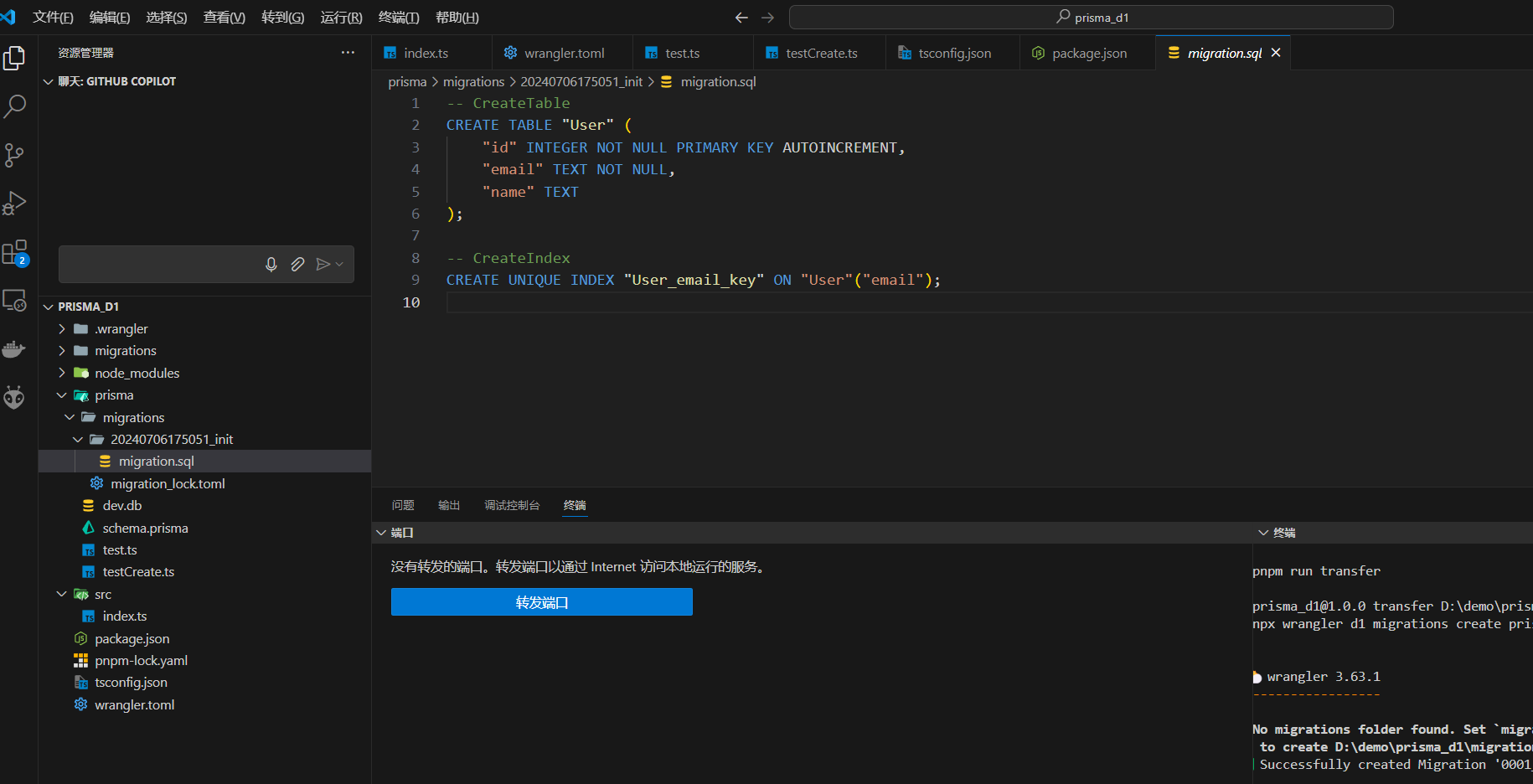
Task: Click the VS Code logo icon
Action: tap(8, 18)
